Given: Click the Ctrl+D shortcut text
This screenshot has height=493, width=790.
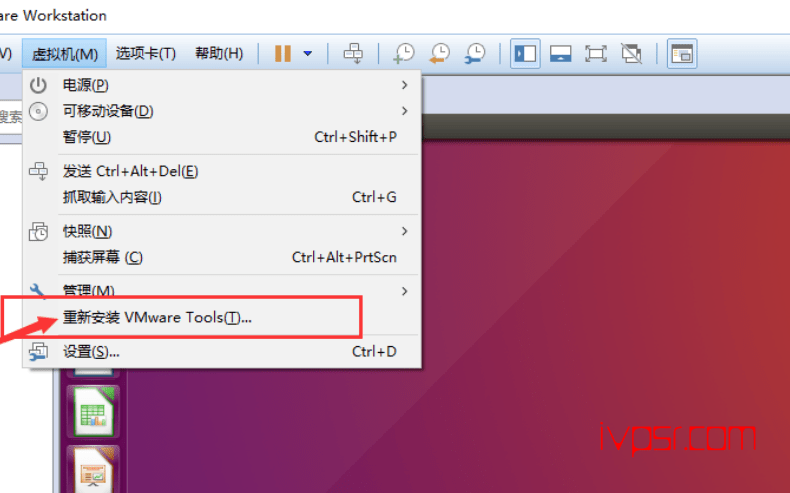Looking at the screenshot, I should (x=374, y=351).
